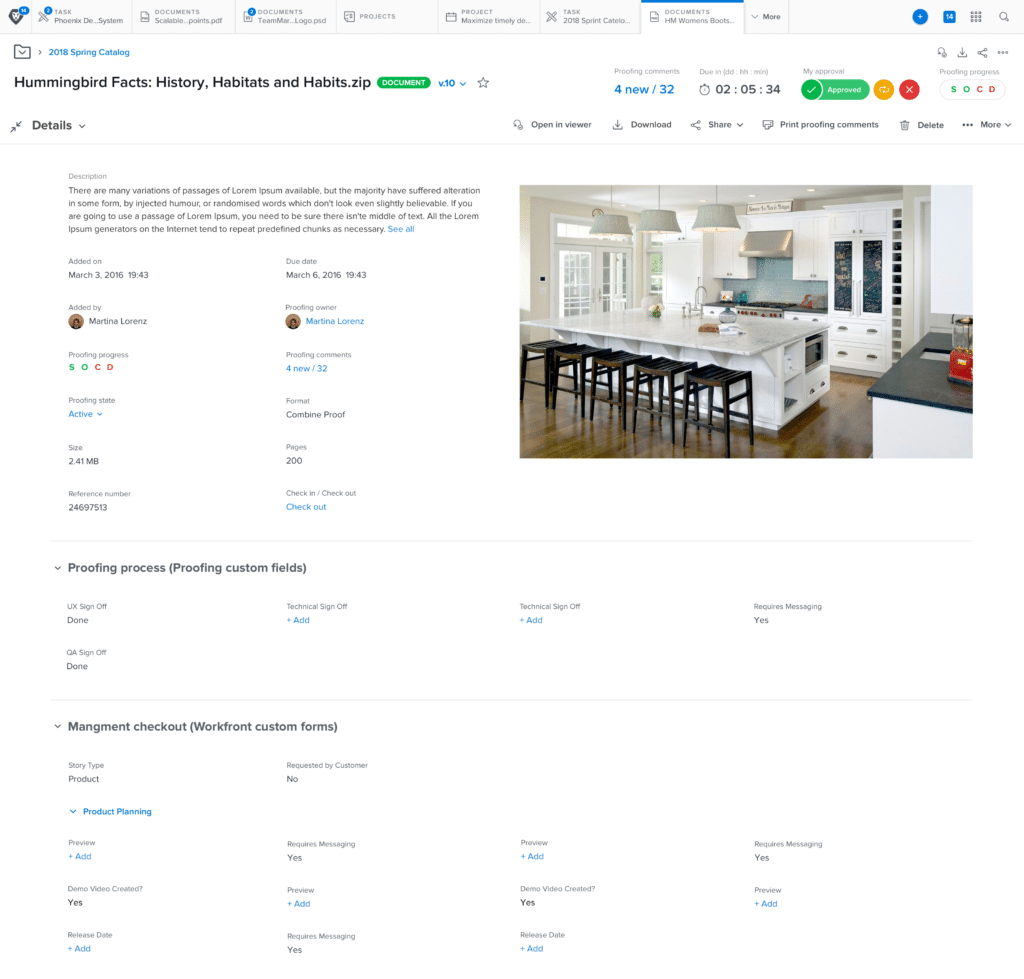Click the Hummingbird Facts document title
Image resolution: width=1024 pixels, height=979 pixels.
[x=192, y=82]
